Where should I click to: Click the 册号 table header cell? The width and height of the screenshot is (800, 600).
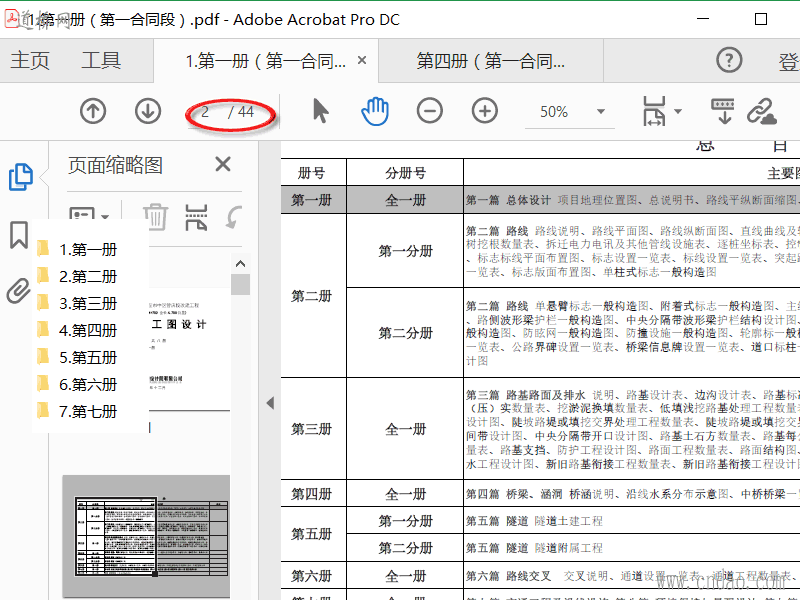313,173
